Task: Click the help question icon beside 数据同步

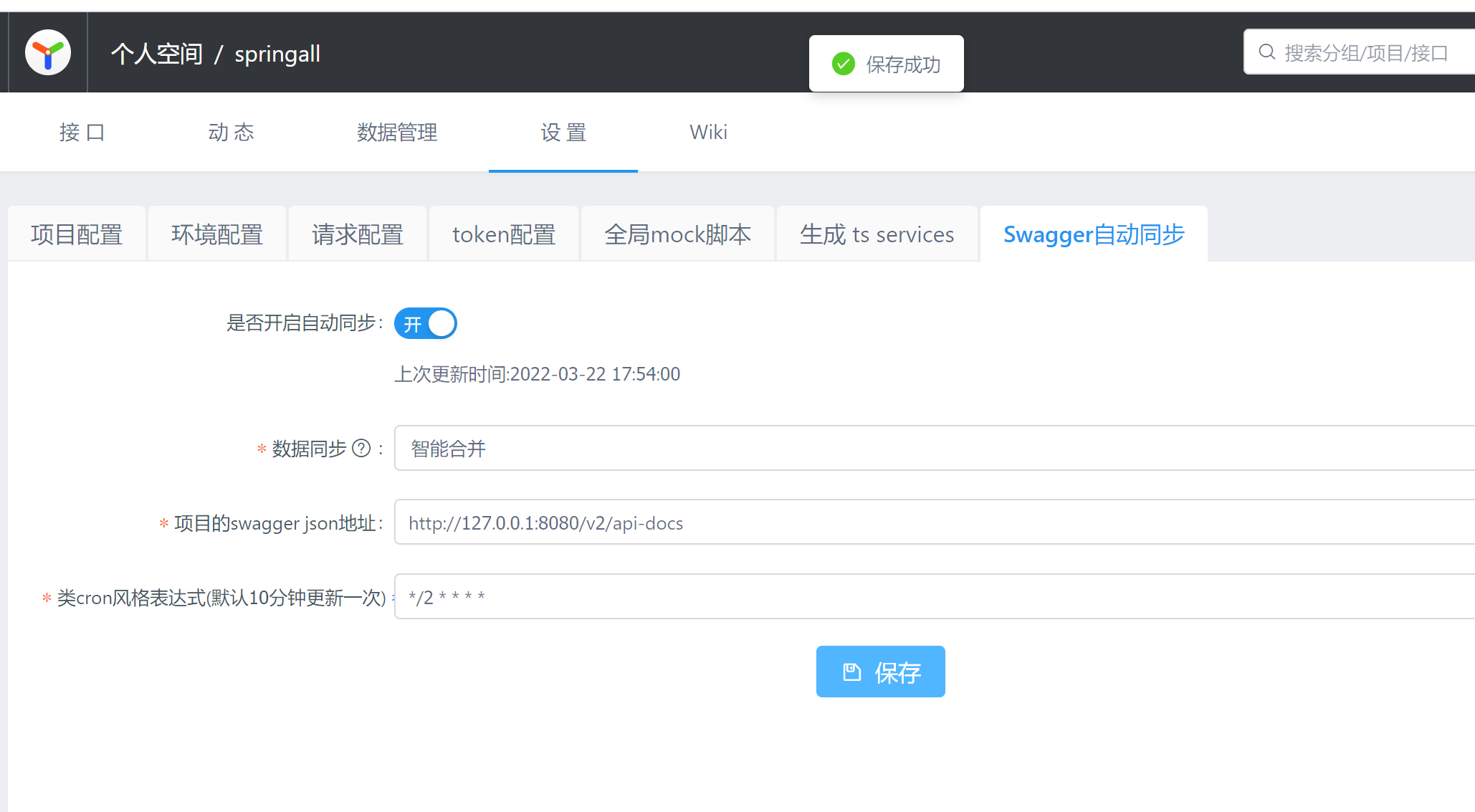Action: pos(362,449)
